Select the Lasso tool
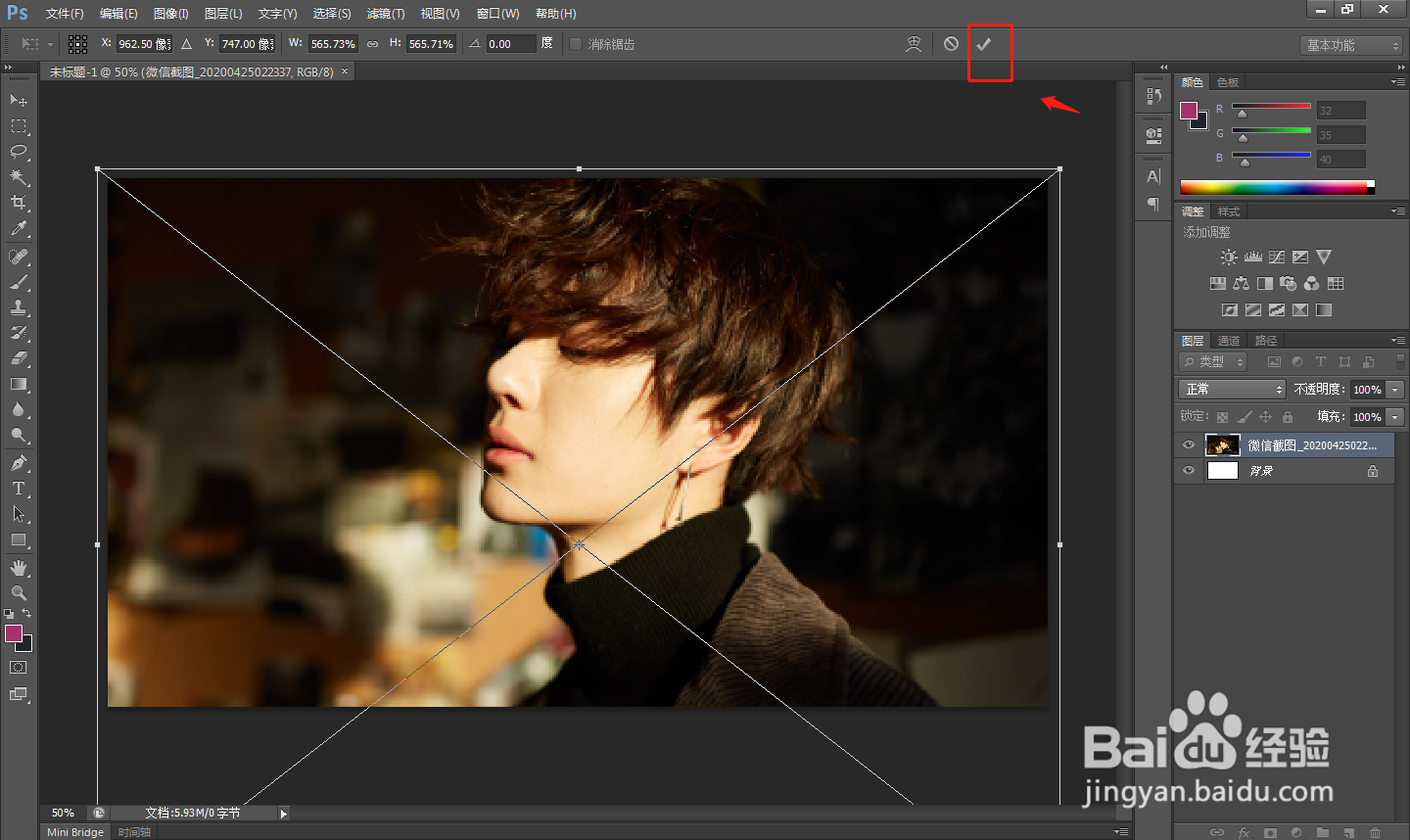 coord(19,152)
